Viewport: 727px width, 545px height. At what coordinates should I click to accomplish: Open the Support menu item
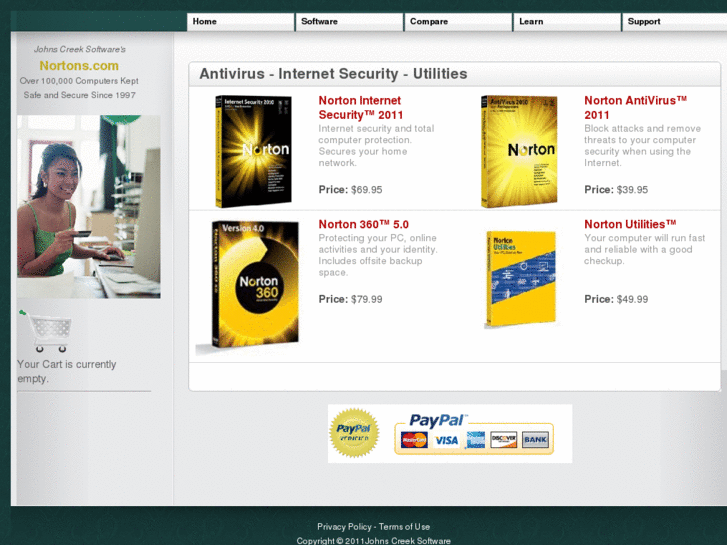click(675, 22)
